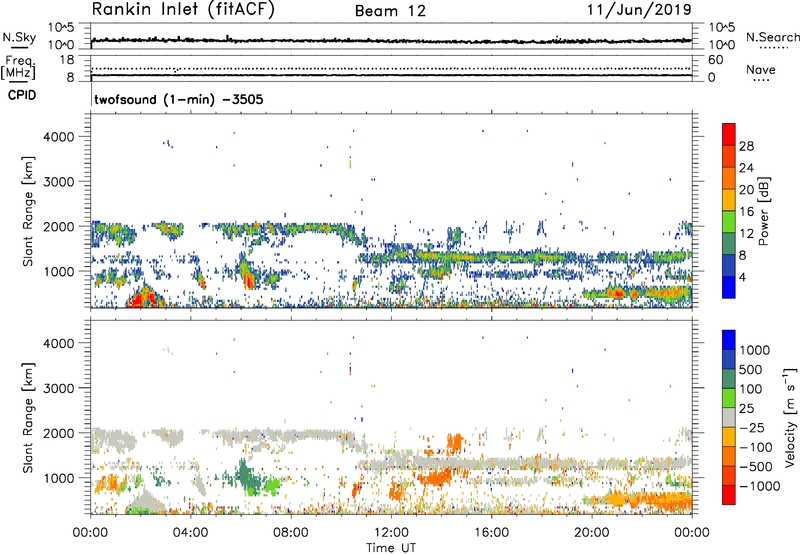The image size is (800, 554).
Task: Pick the dark blue top velocity color bar segment
Action: tap(729, 340)
